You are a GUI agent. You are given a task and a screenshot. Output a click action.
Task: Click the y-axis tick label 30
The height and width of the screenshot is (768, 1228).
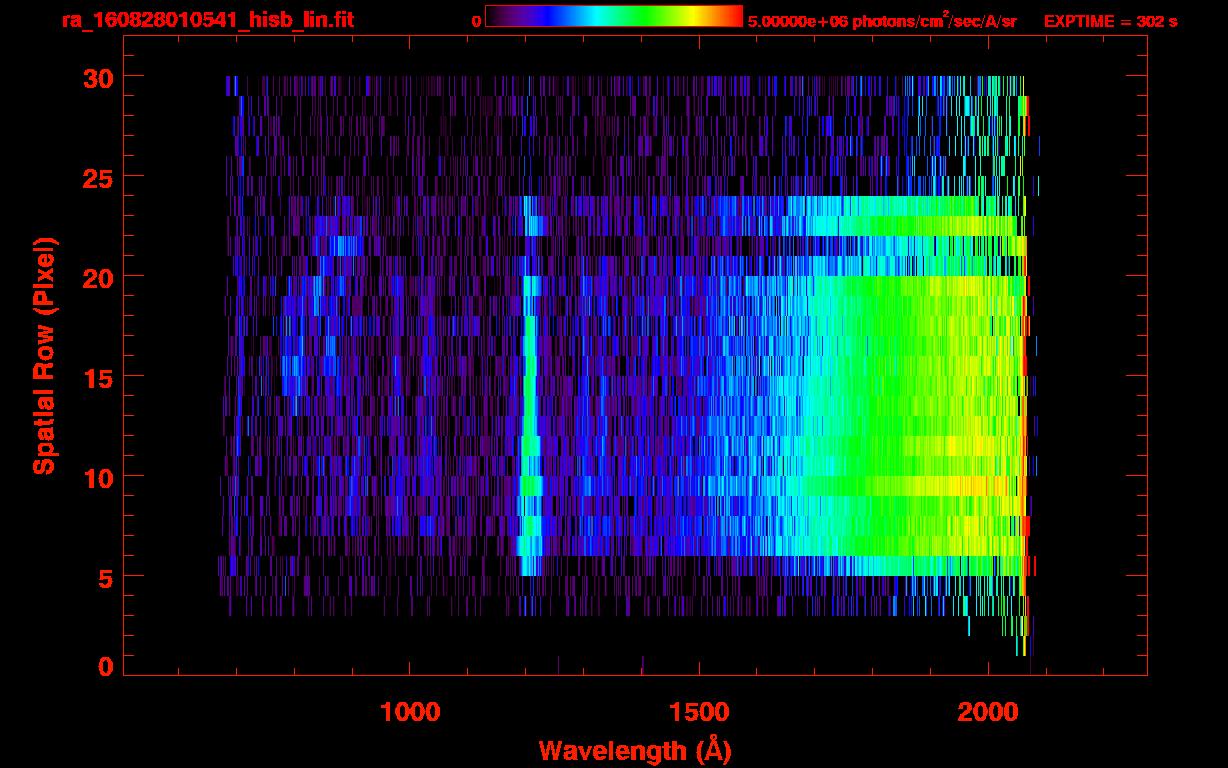click(x=98, y=77)
